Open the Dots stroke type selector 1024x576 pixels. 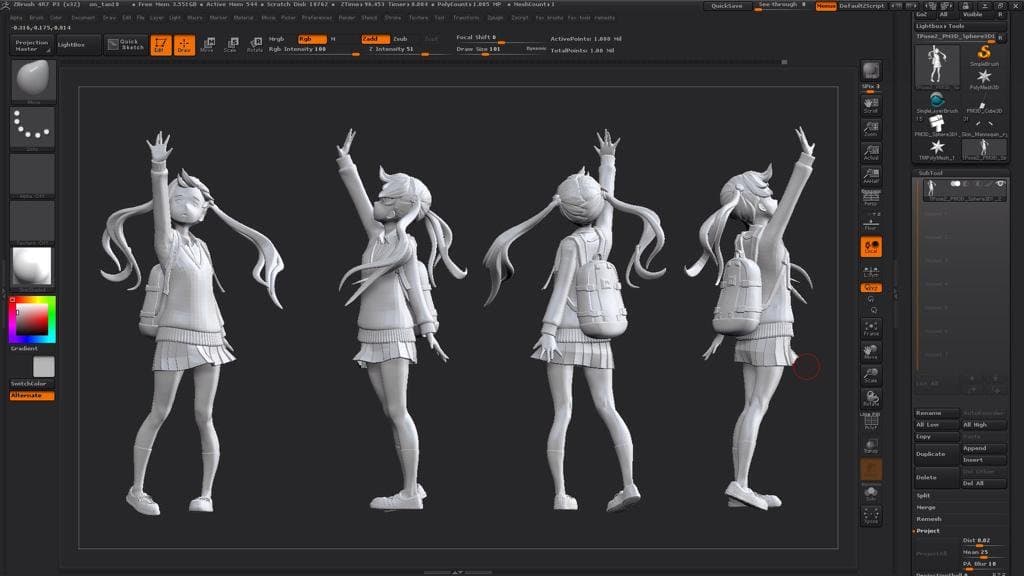click(33, 127)
